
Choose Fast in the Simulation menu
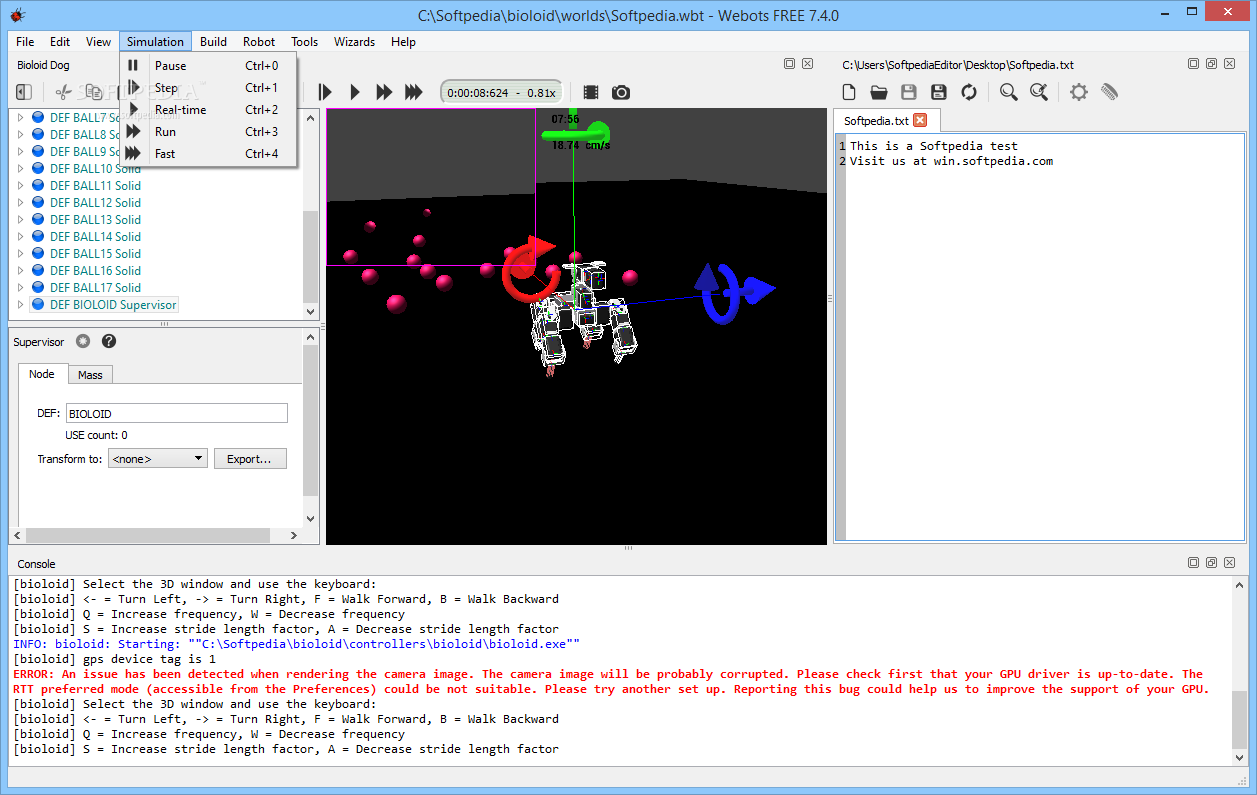point(209,154)
